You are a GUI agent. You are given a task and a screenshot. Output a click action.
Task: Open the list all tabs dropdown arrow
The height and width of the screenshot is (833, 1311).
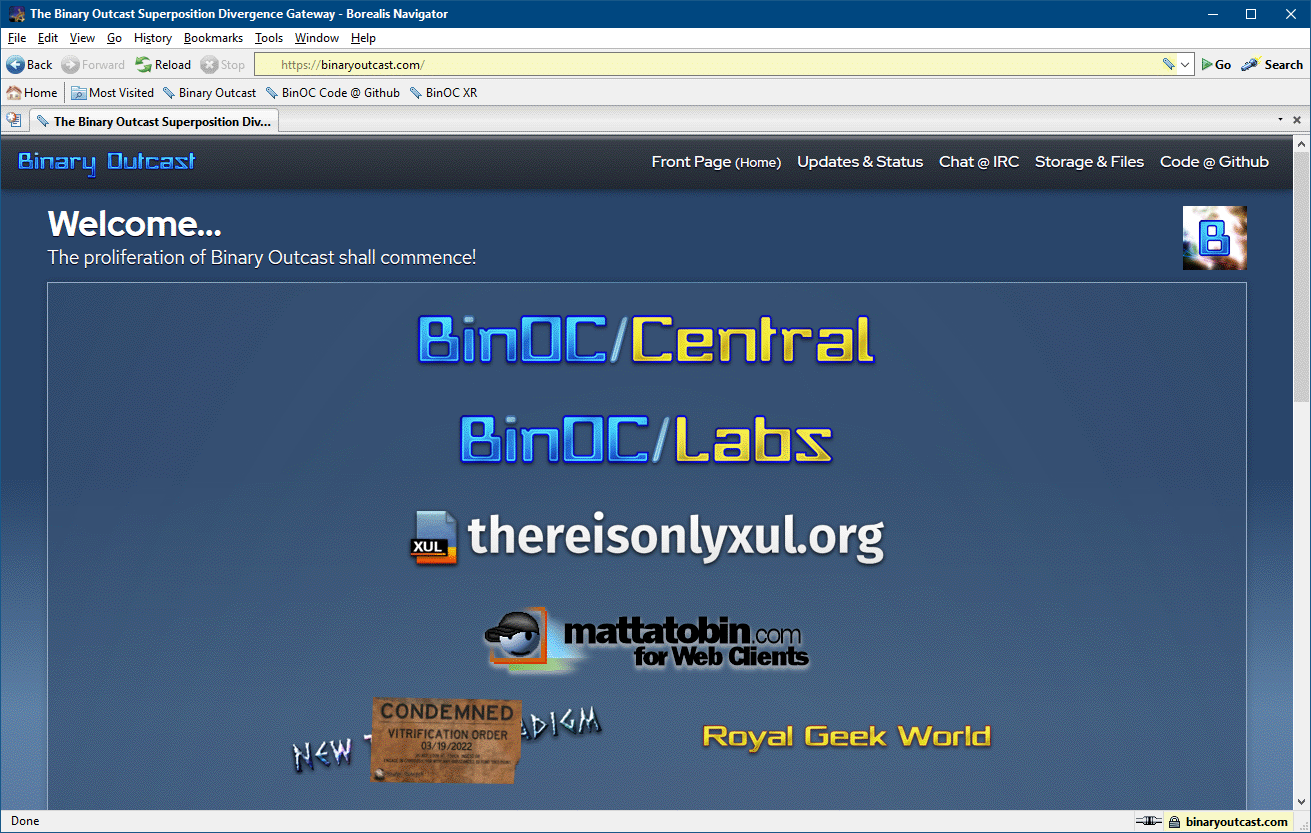(1280, 120)
